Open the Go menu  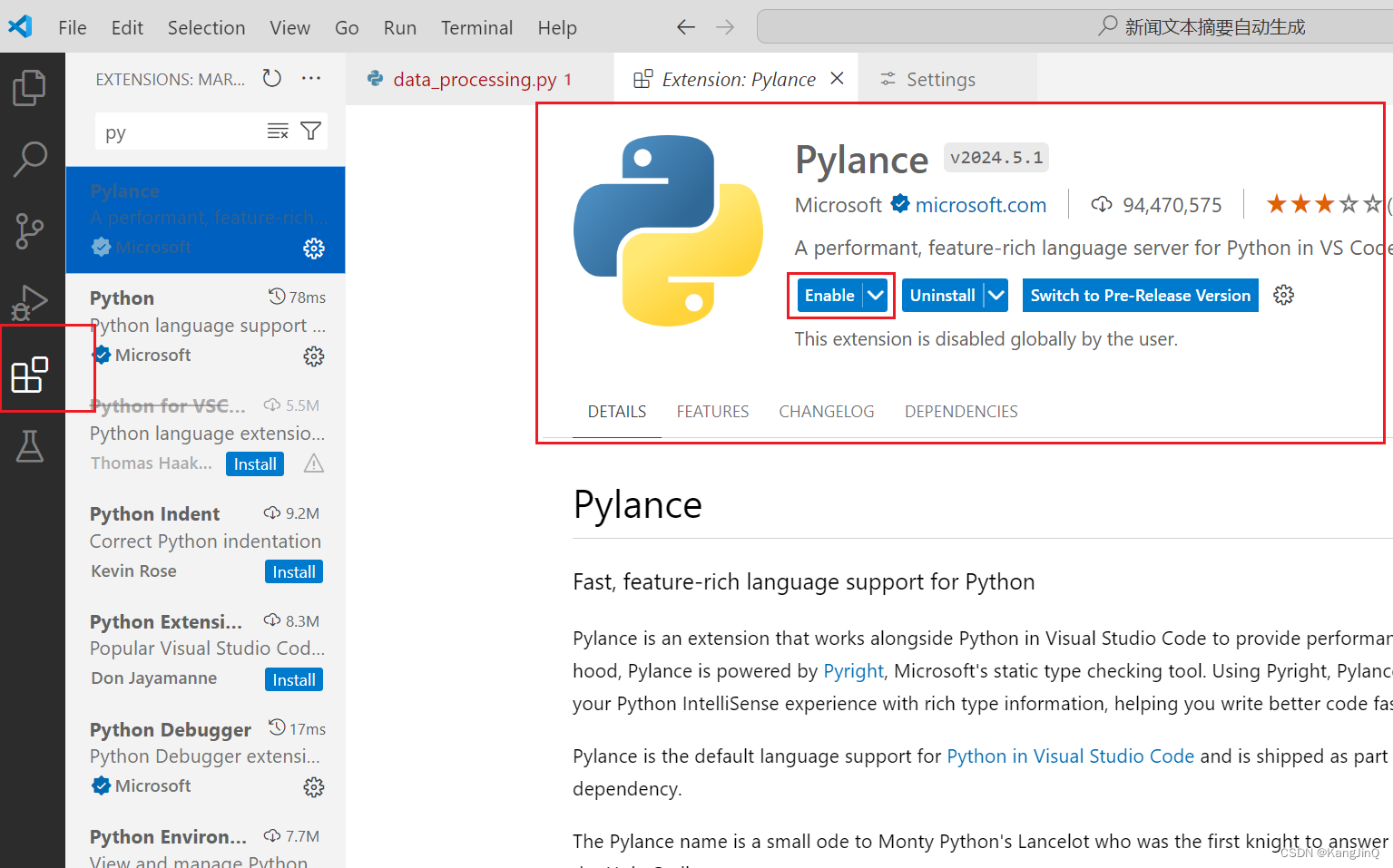(347, 27)
